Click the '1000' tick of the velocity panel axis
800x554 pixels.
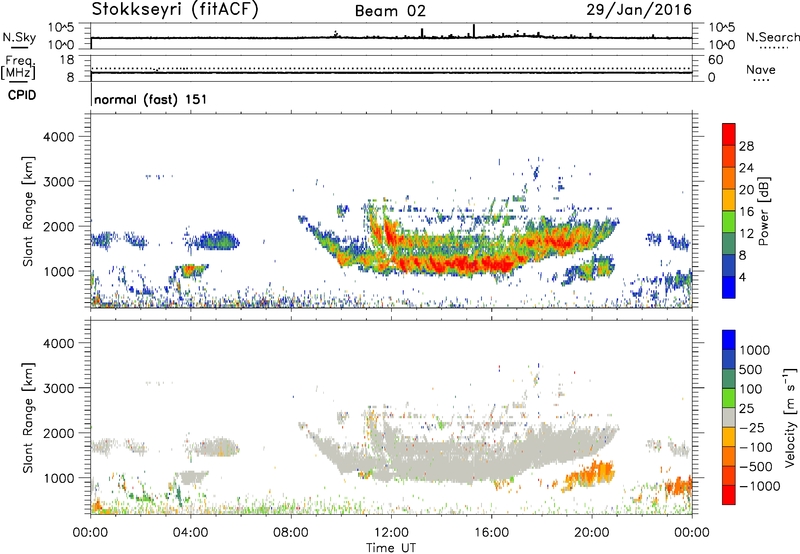(58, 478)
